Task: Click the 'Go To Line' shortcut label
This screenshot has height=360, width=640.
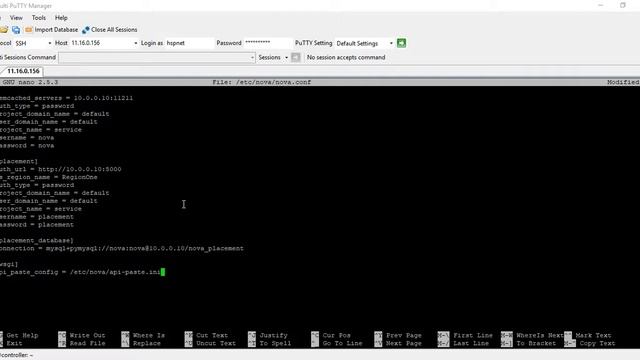Action: pos(342,343)
